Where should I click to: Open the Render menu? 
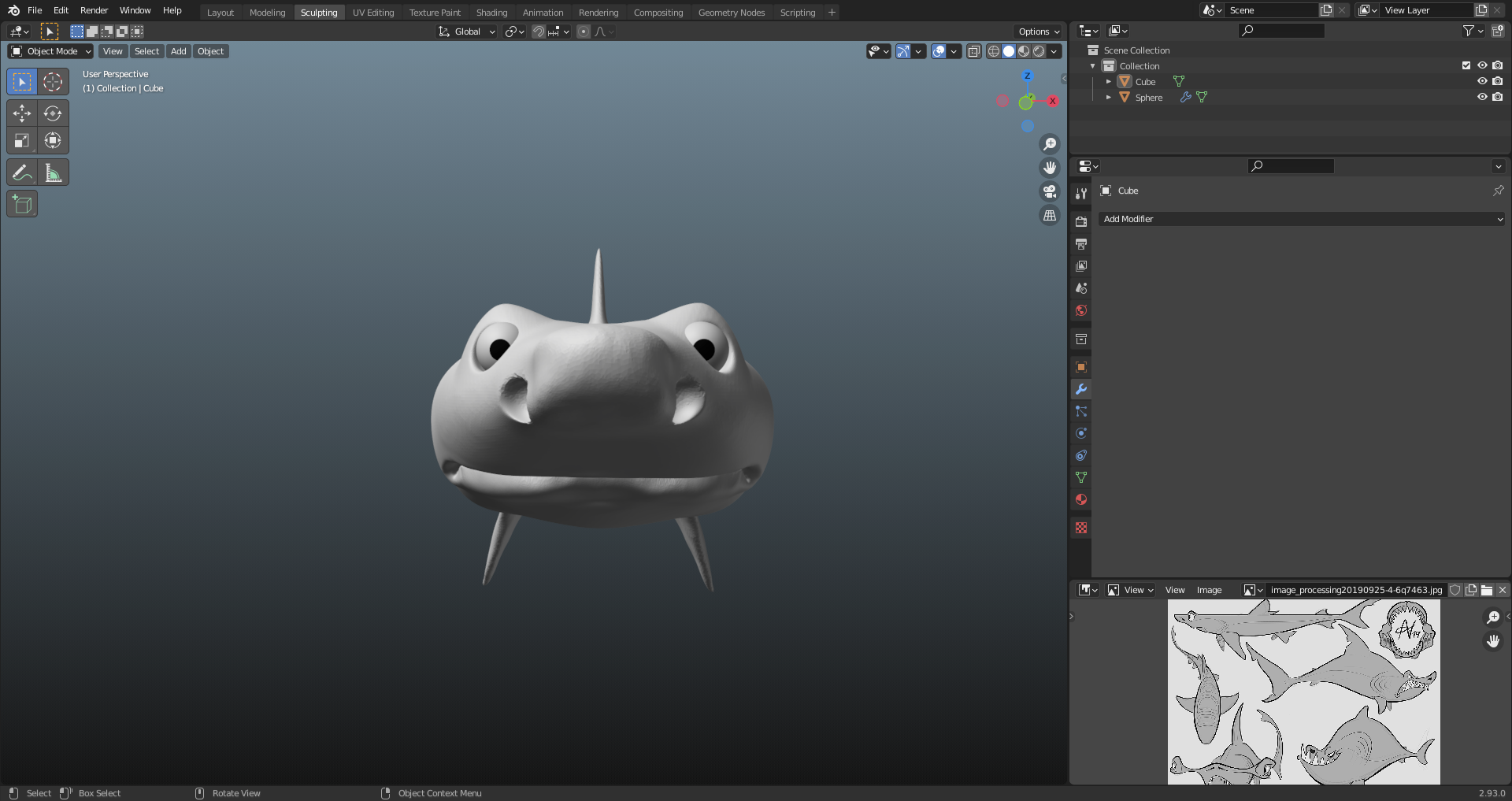pos(94,10)
